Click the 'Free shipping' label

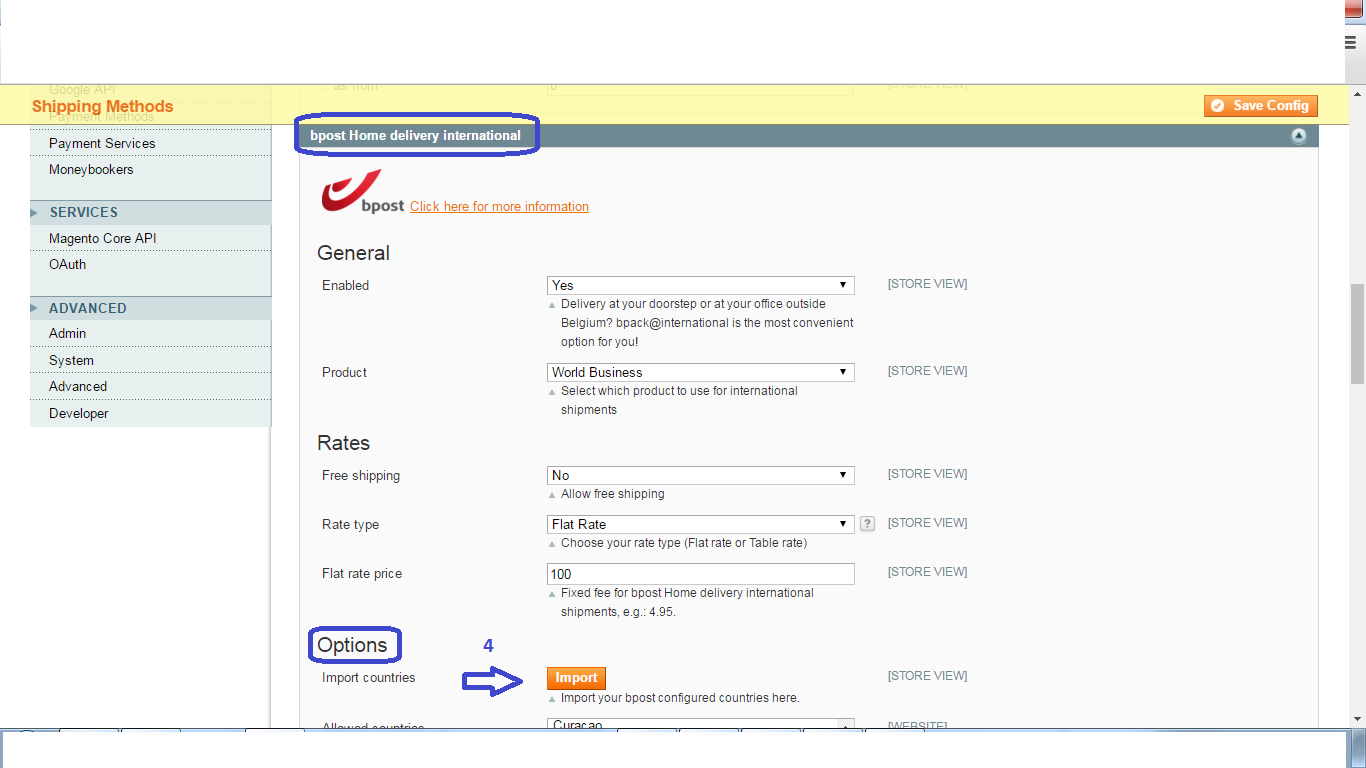click(x=361, y=475)
